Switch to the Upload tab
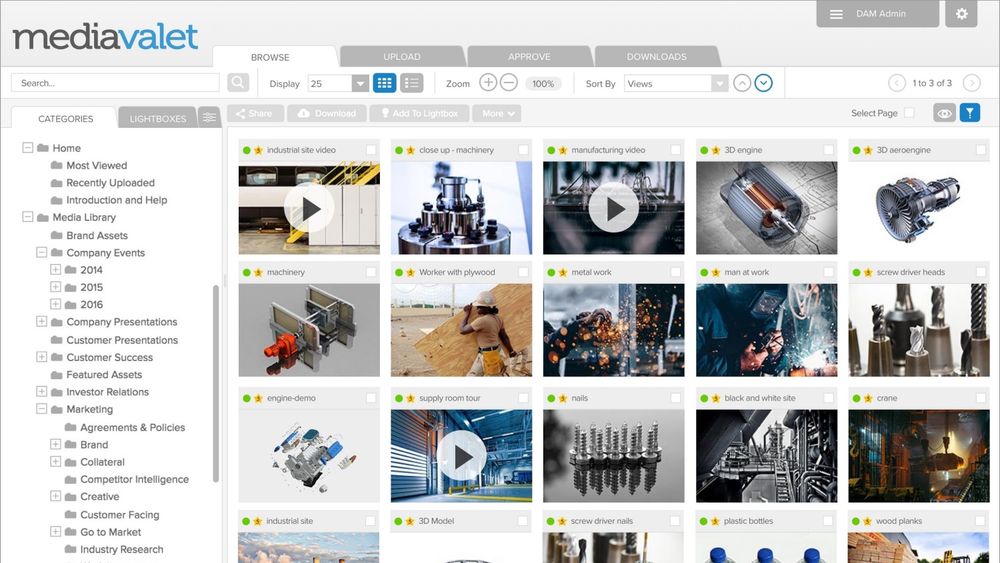The width and height of the screenshot is (1000, 563). [402, 57]
